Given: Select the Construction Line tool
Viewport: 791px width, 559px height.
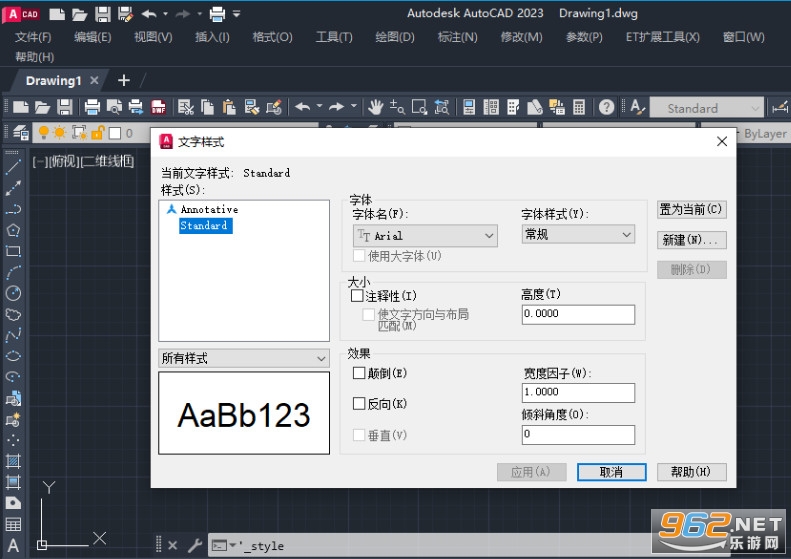Looking at the screenshot, I should (x=13, y=188).
